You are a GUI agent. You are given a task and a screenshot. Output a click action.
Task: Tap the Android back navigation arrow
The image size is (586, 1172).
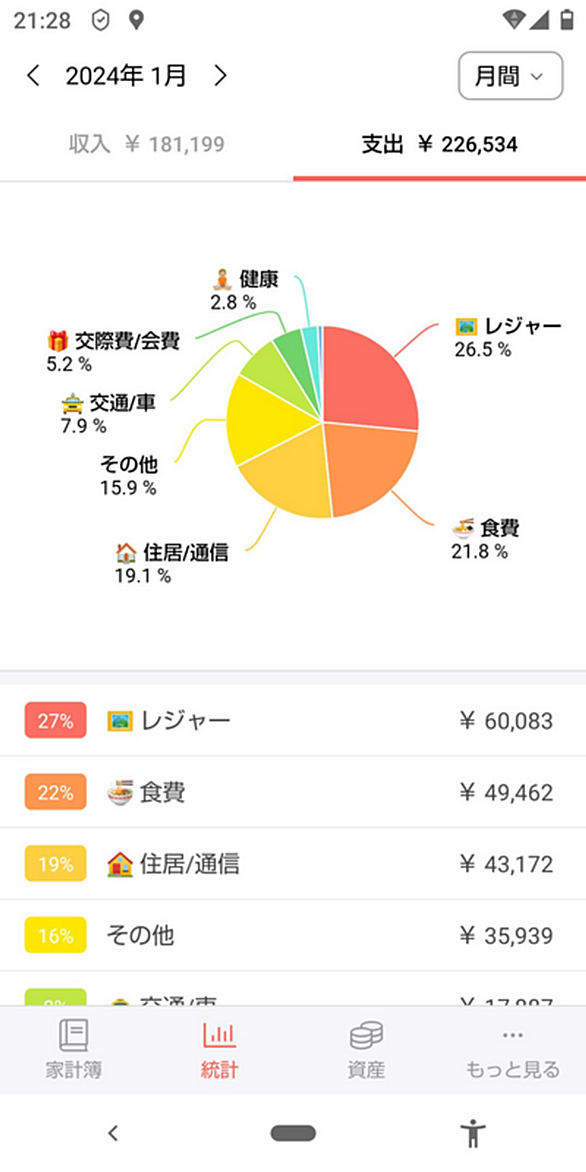pyautogui.click(x=113, y=1133)
